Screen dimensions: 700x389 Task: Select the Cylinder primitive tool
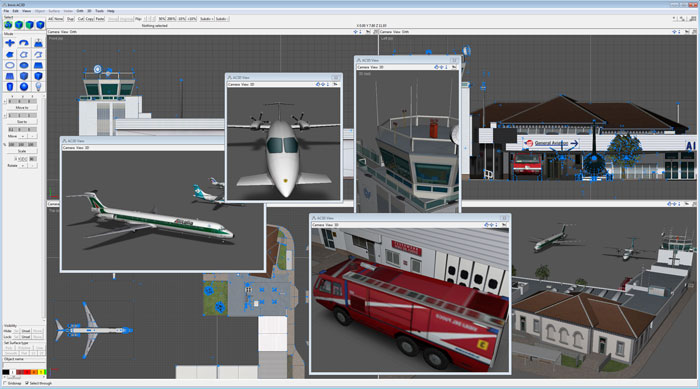point(10,87)
